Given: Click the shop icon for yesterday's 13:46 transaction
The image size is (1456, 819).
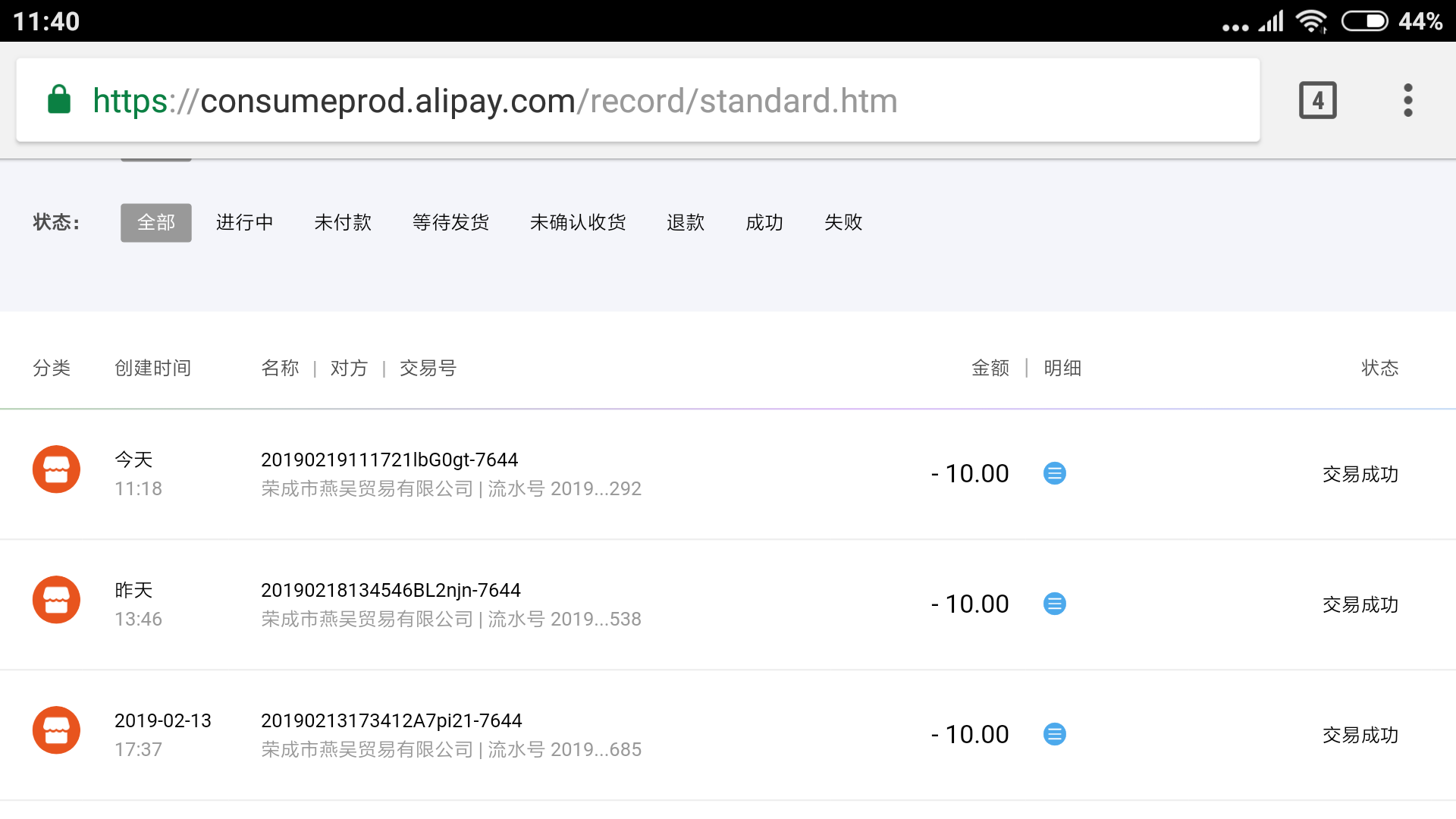Looking at the screenshot, I should click(x=56, y=600).
